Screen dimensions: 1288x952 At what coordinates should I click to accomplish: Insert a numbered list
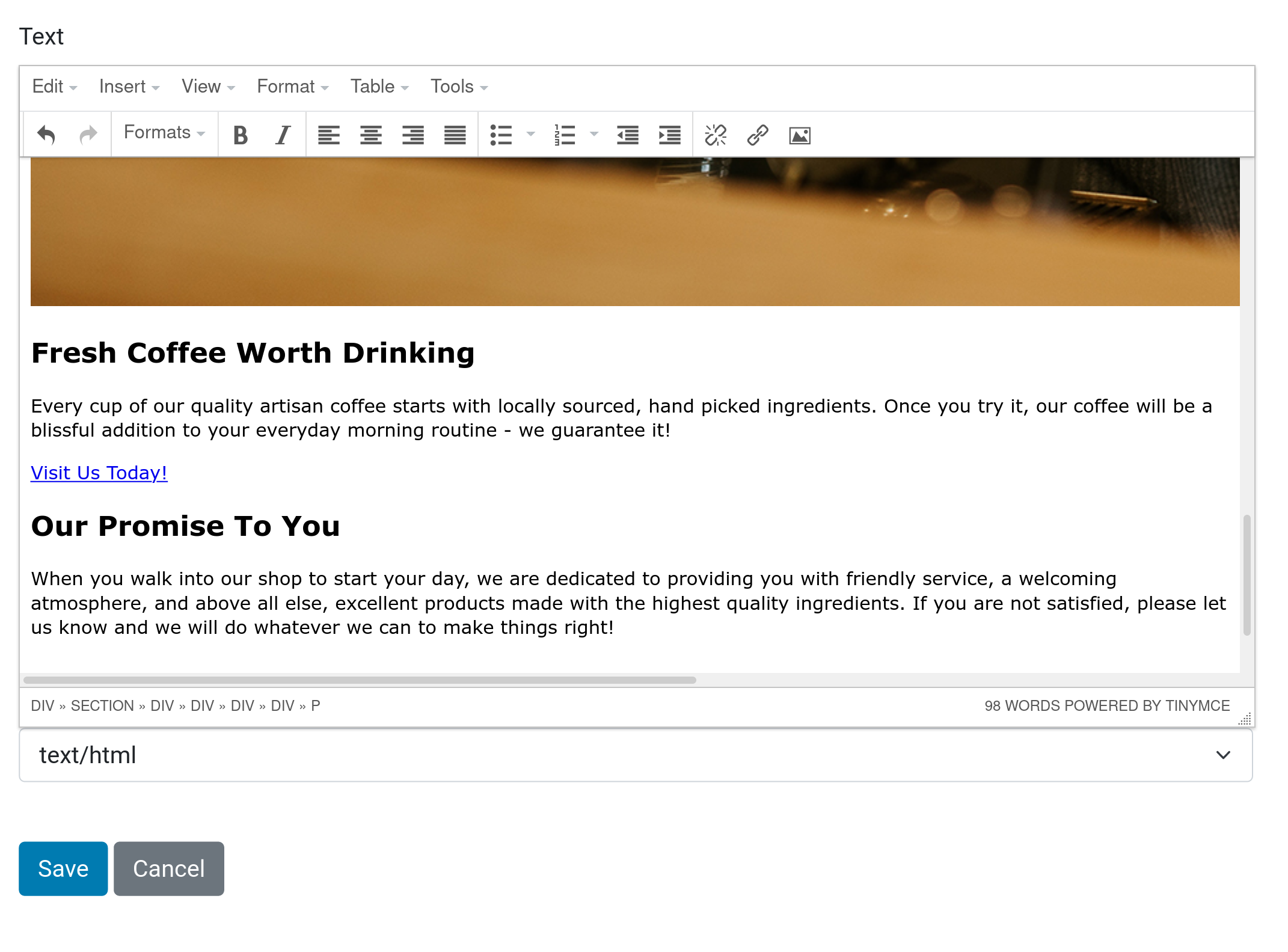point(565,135)
